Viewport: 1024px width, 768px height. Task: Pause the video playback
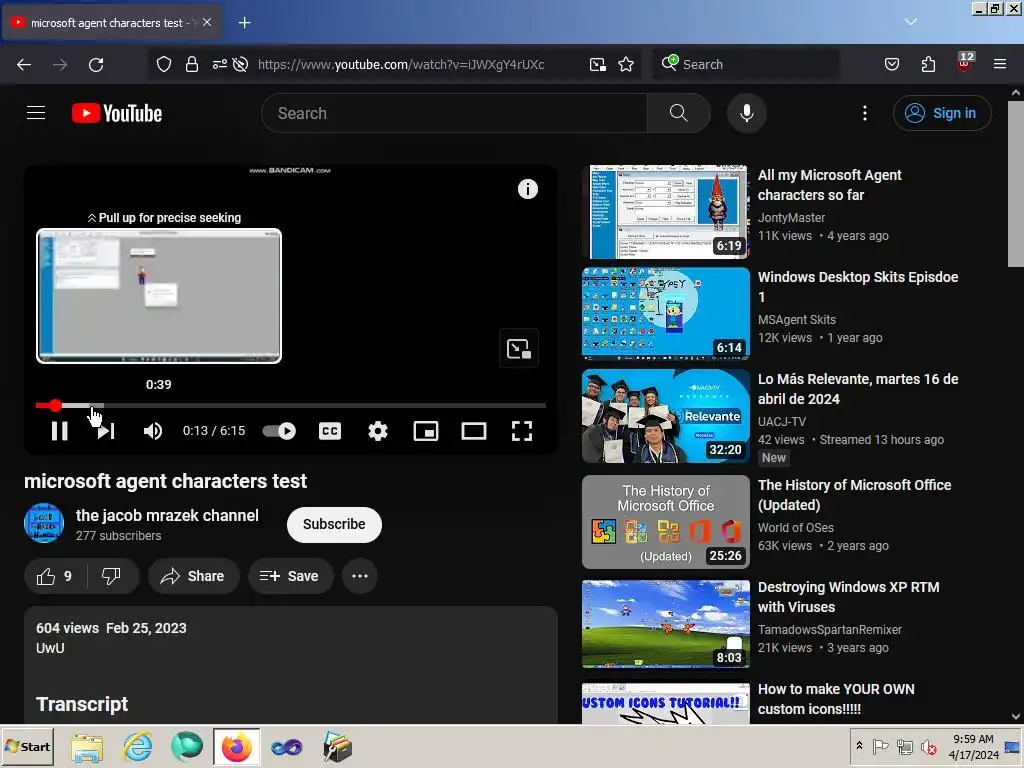click(x=59, y=431)
